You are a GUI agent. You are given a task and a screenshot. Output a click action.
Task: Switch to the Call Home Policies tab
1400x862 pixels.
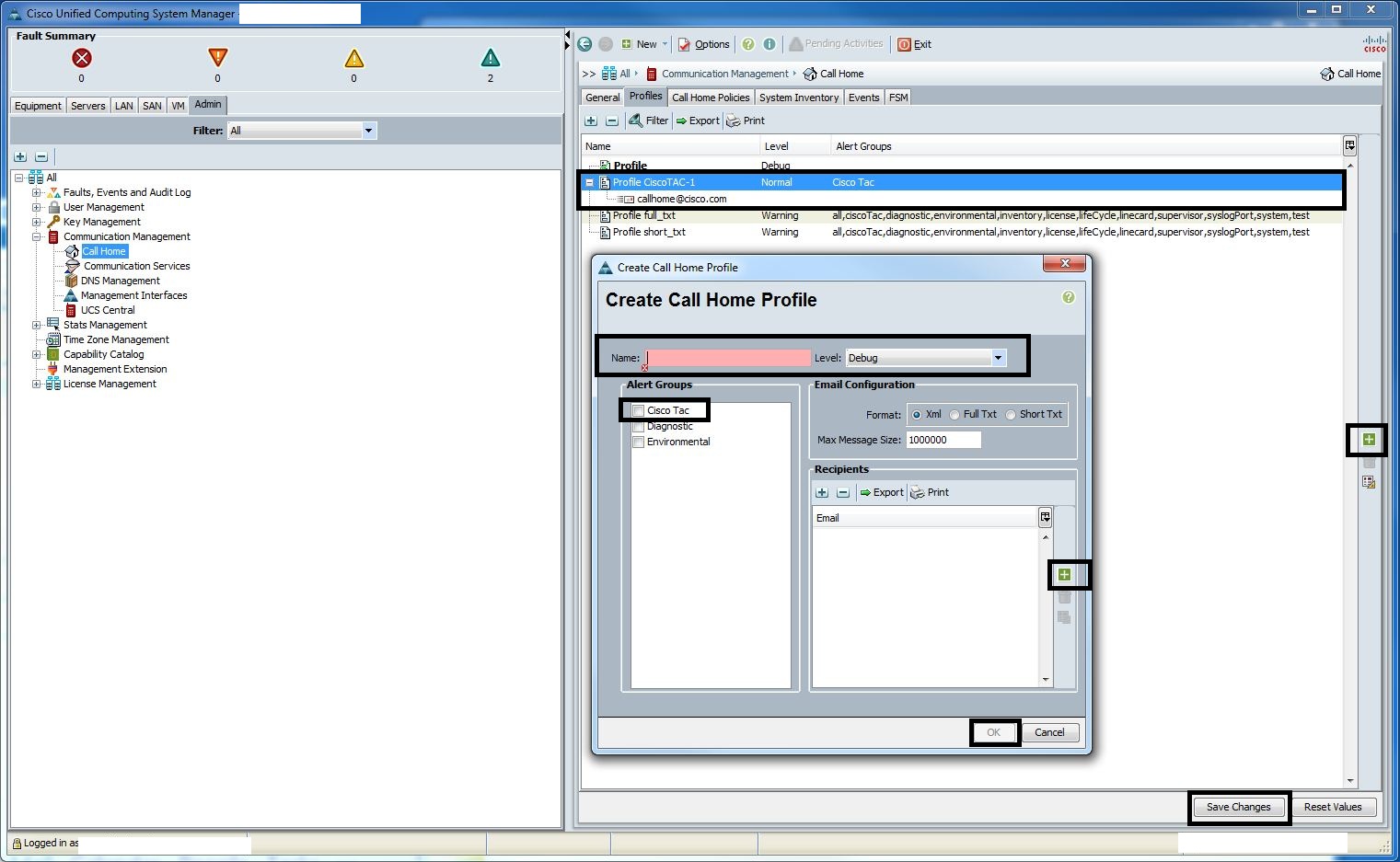coord(711,98)
